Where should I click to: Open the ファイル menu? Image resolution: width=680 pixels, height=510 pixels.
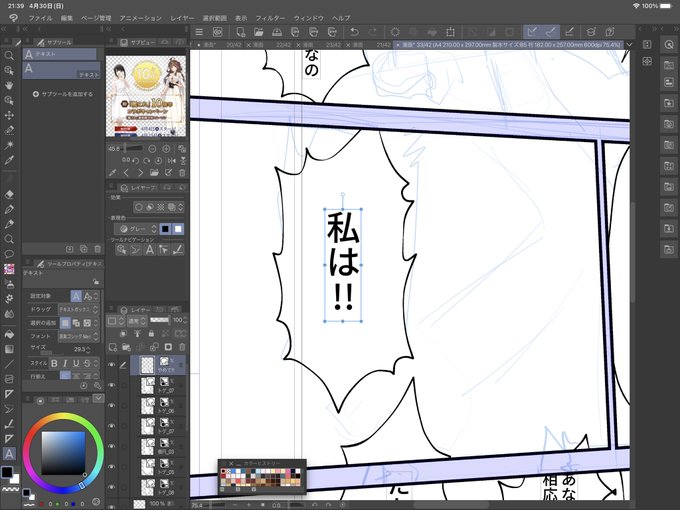point(40,18)
